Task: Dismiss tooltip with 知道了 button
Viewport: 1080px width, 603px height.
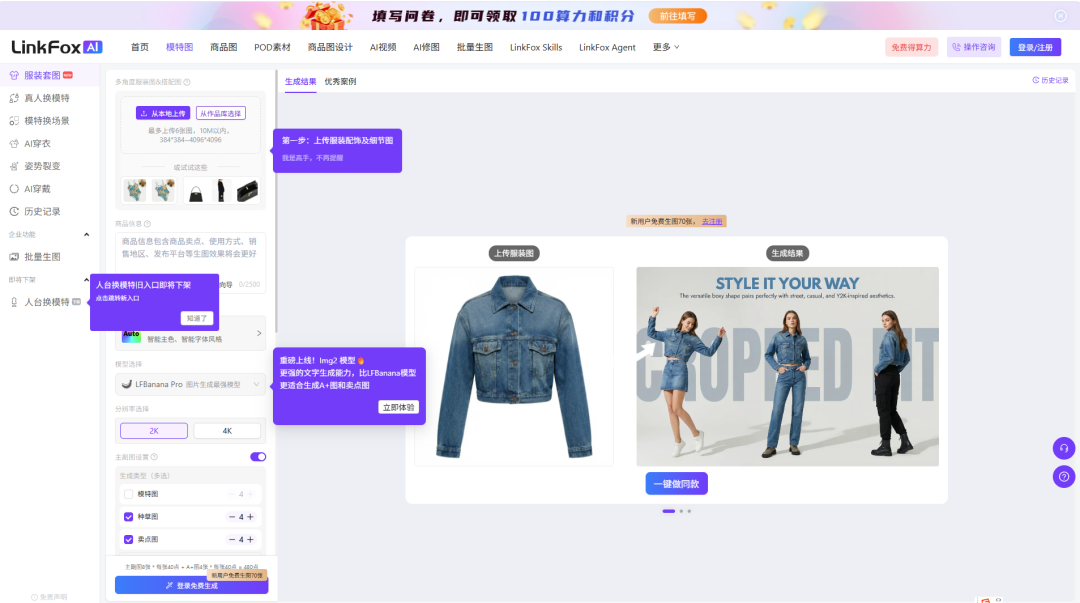Action: point(197,318)
